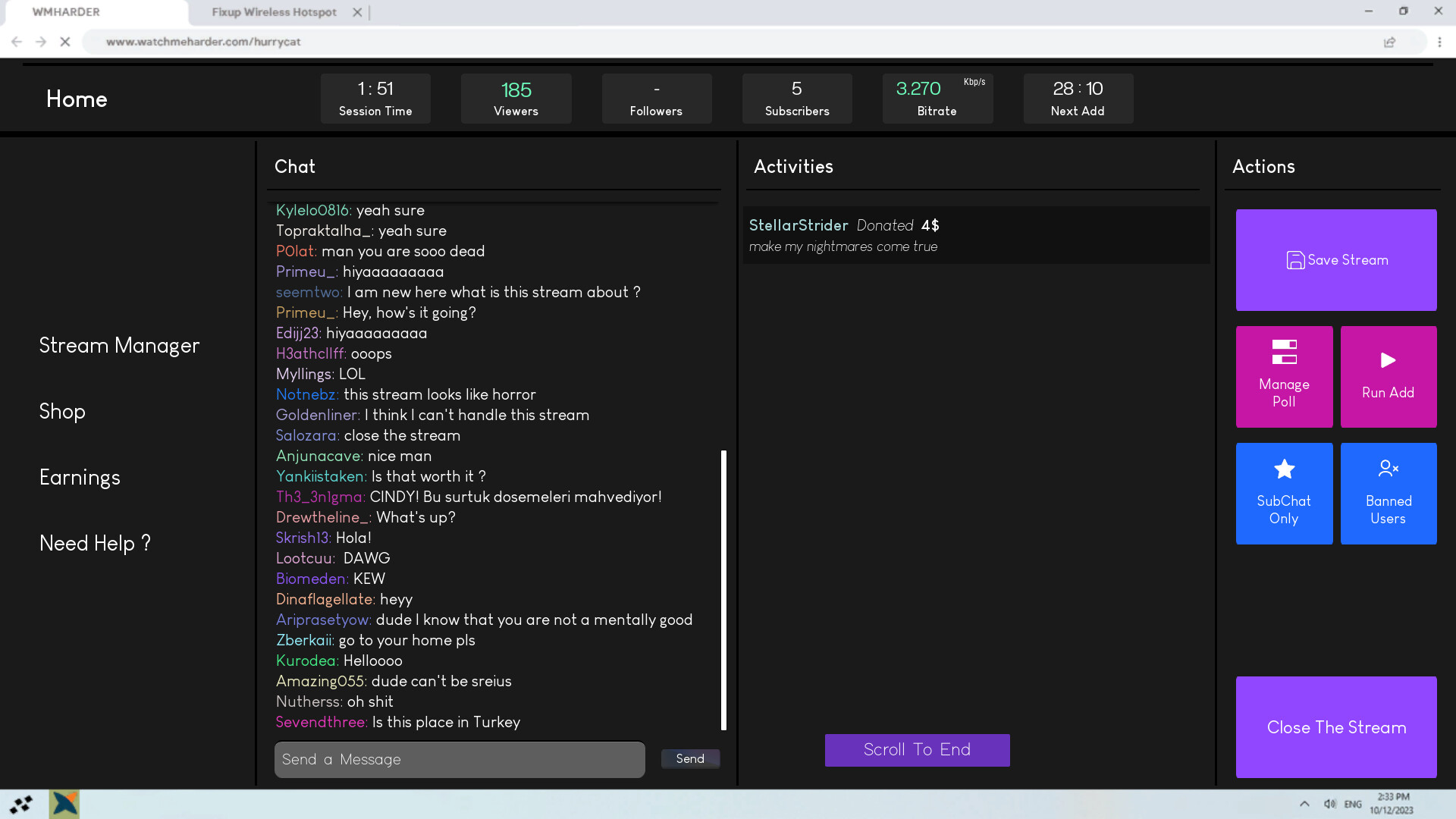Click the Send message button
Screen dimensions: 1456x819
[690, 758]
